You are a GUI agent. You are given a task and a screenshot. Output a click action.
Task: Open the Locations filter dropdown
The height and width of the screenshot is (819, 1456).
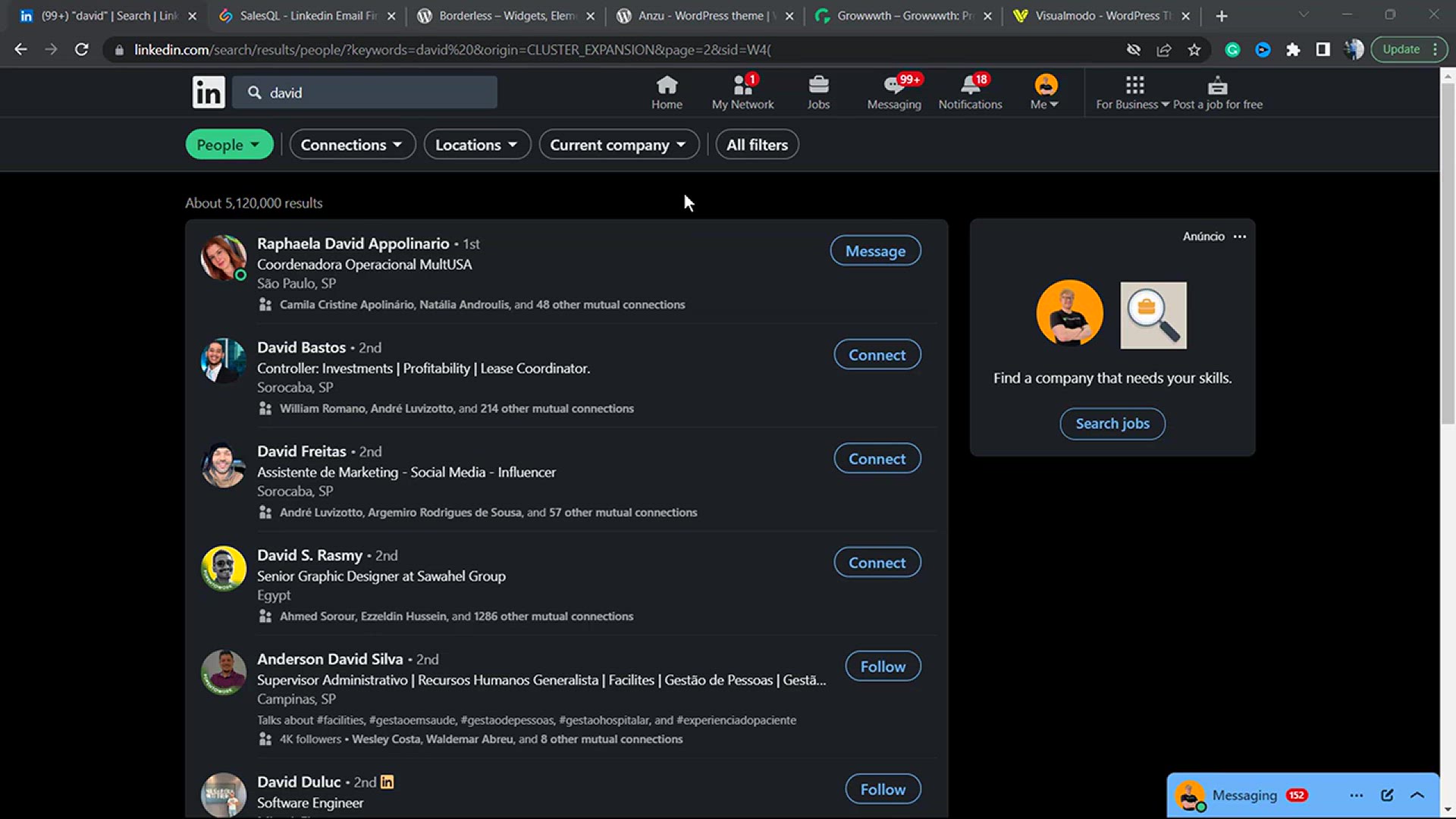point(476,145)
